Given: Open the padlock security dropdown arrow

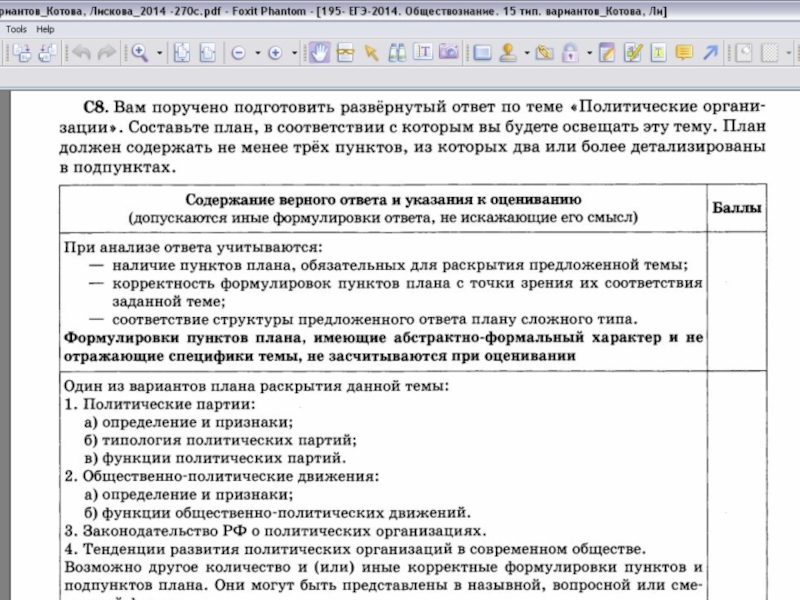Looking at the screenshot, I should pyautogui.click(x=589, y=53).
